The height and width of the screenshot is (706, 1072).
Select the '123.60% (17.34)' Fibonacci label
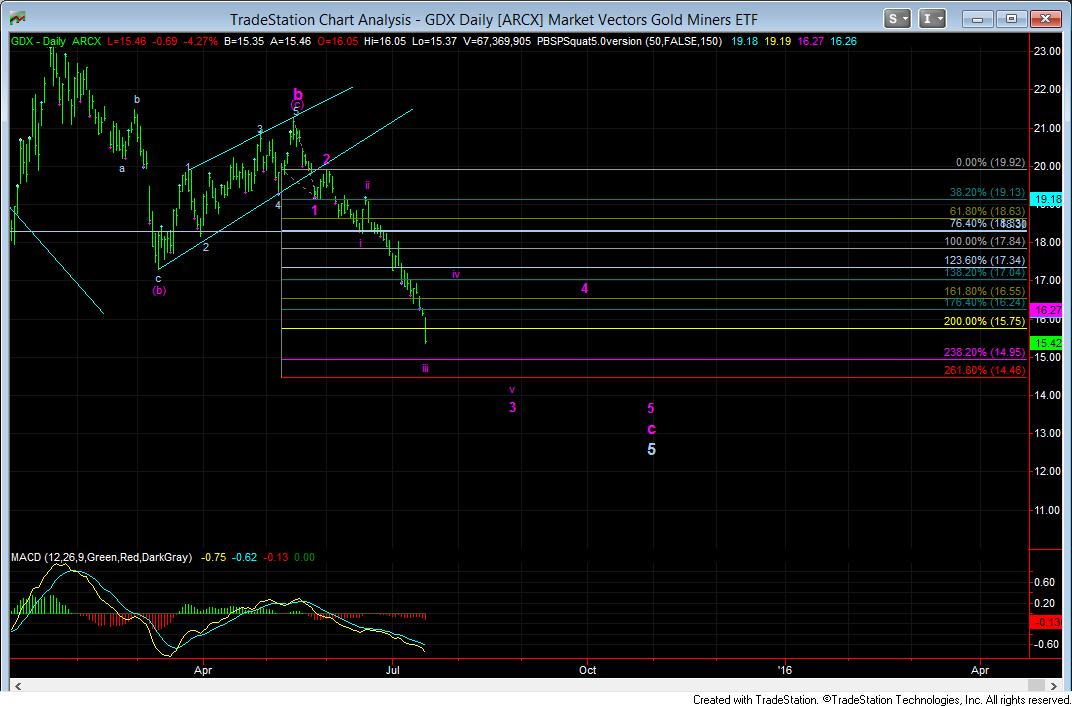984,260
